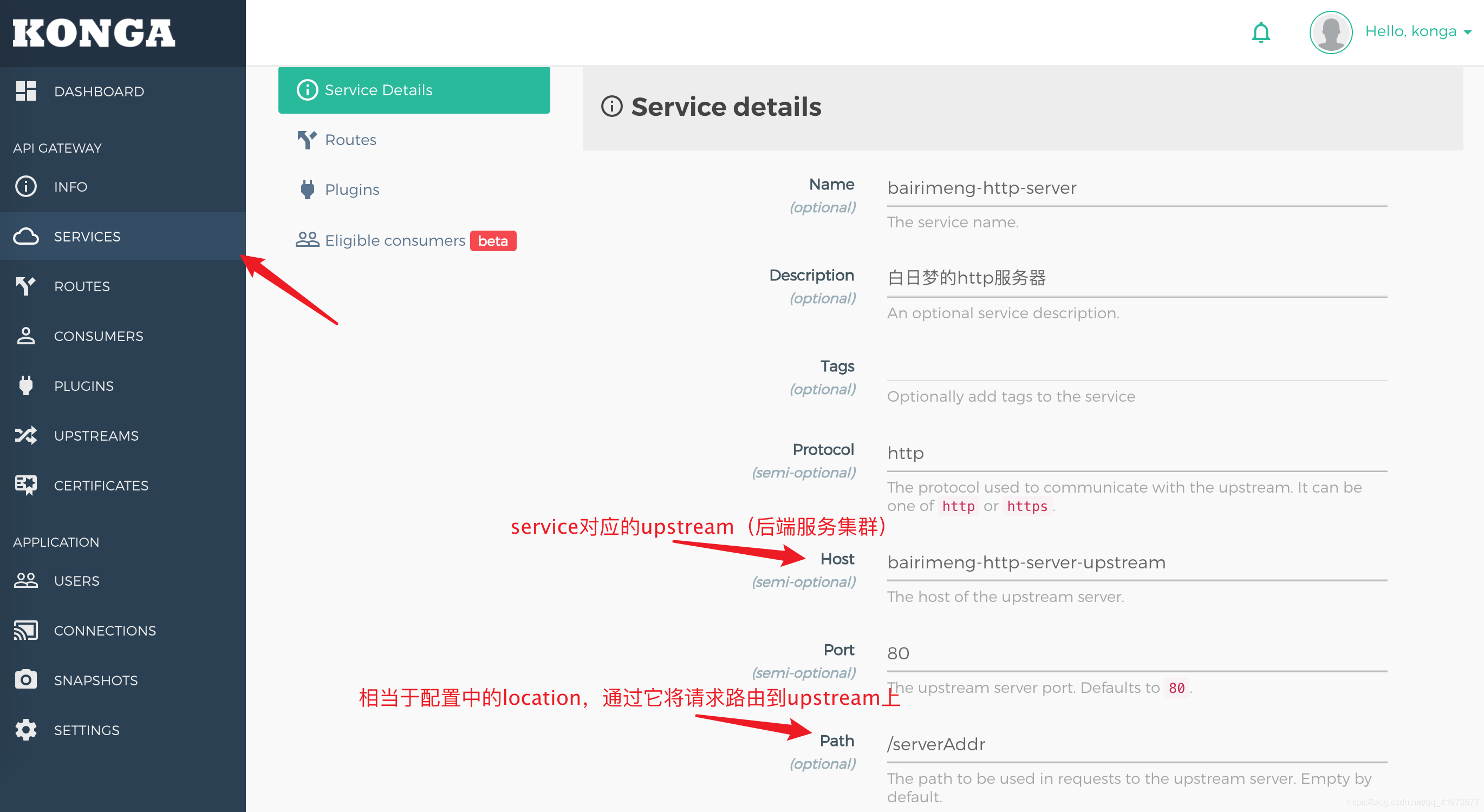
Task: Switch to the Routes tab
Action: pyautogui.click(x=350, y=140)
